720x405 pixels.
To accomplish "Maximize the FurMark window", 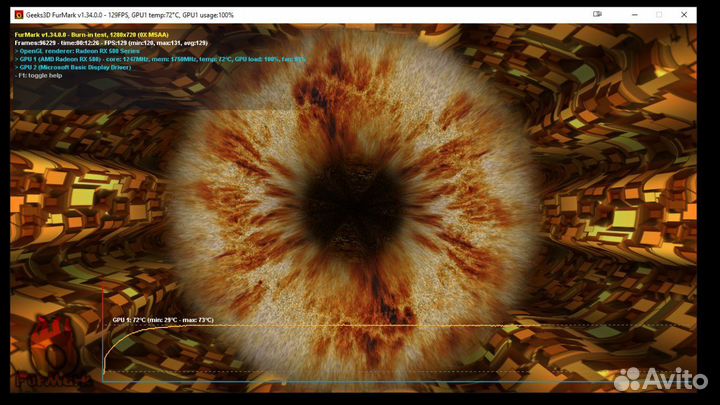I will (x=659, y=15).
